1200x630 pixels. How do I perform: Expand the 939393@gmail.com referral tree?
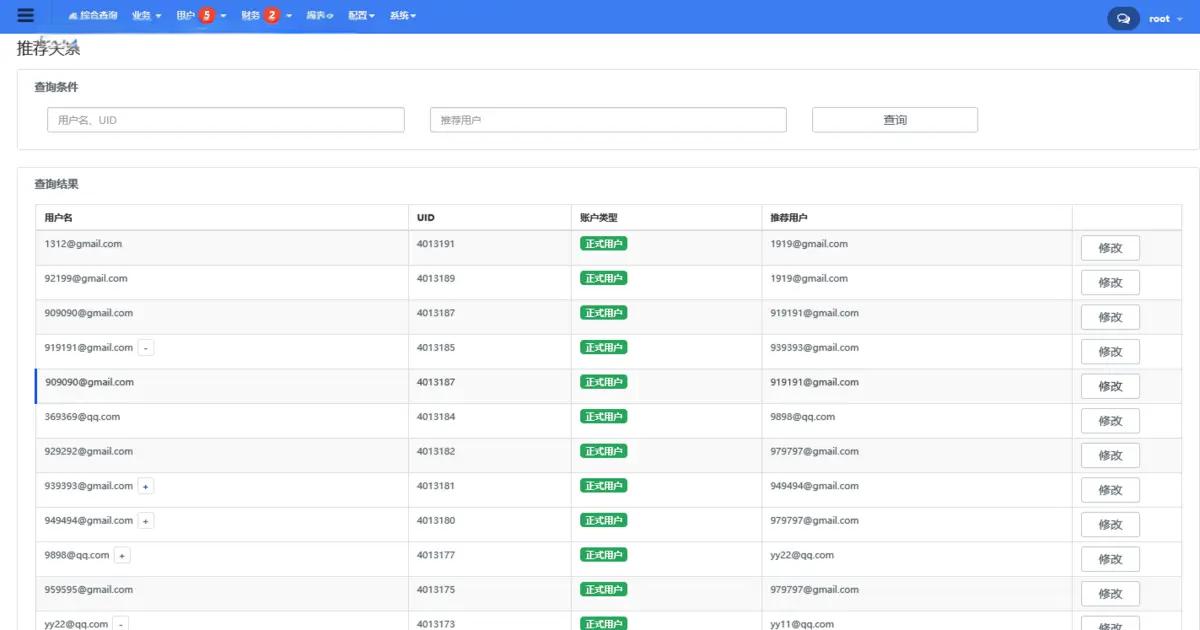[x=146, y=486]
